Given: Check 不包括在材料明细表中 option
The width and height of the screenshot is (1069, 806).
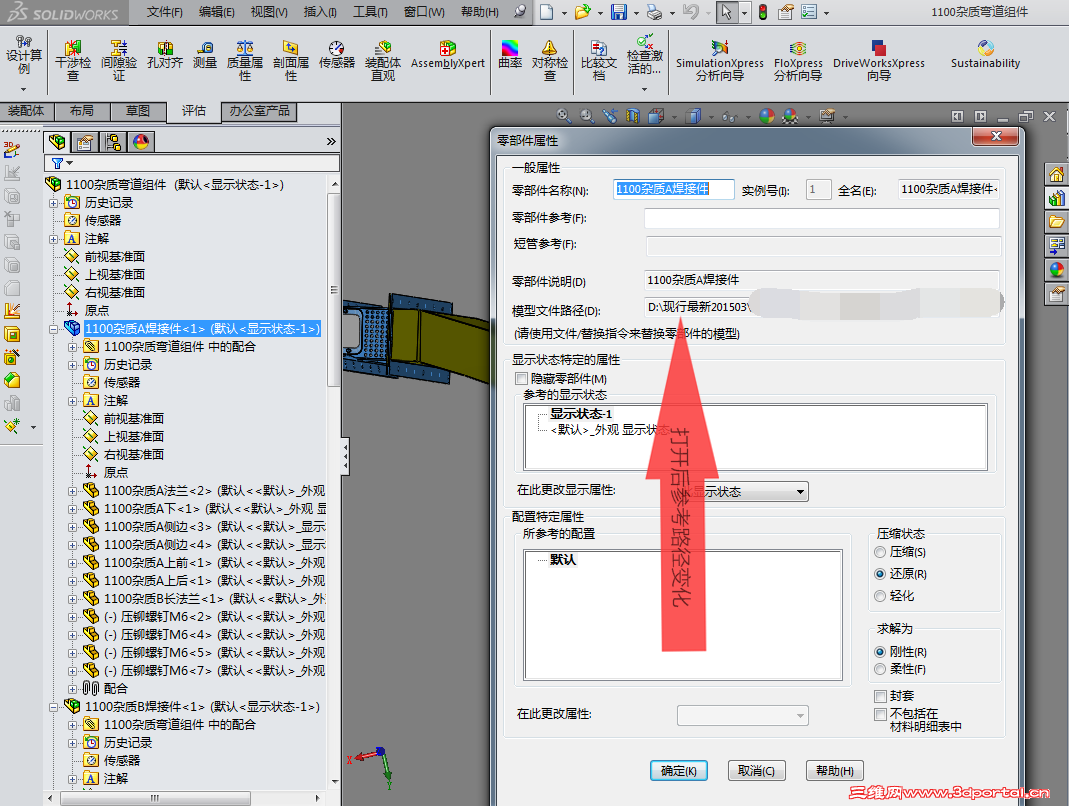Looking at the screenshot, I should pos(880,714).
